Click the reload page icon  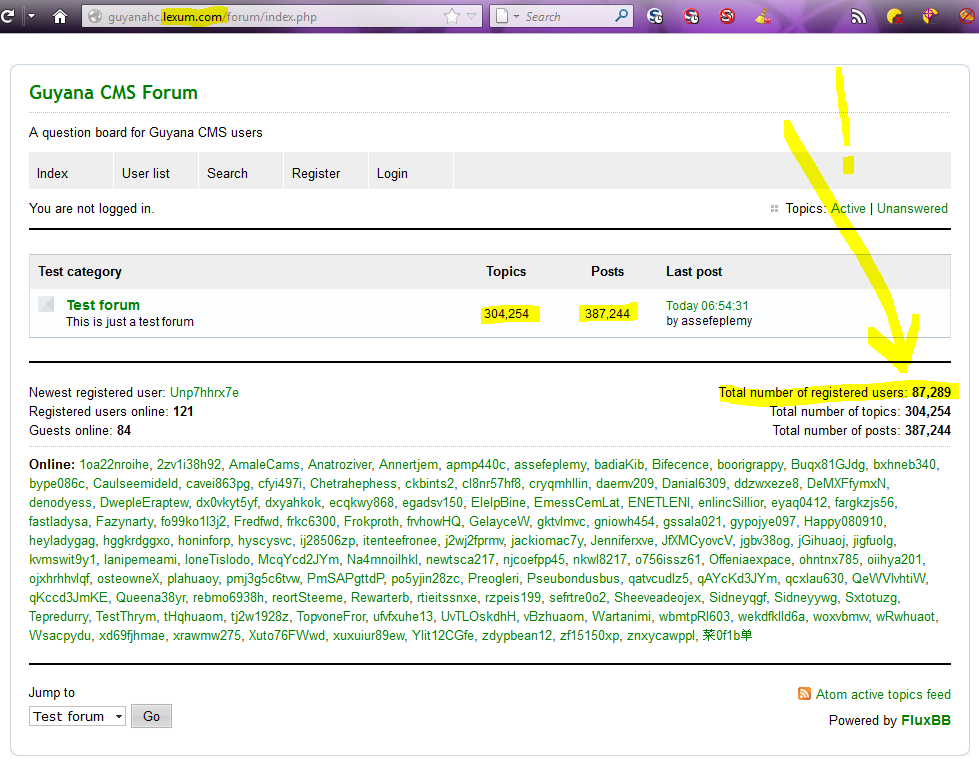pos(9,16)
